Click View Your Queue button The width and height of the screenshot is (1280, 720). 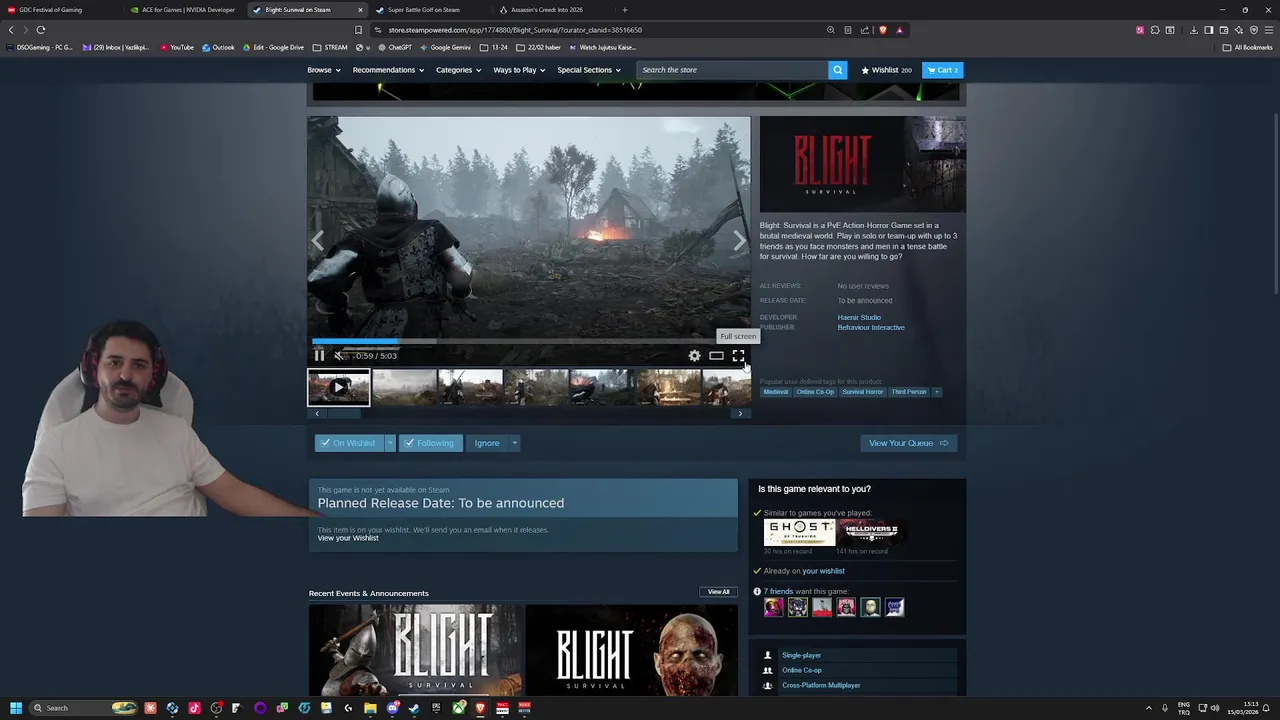tap(908, 443)
